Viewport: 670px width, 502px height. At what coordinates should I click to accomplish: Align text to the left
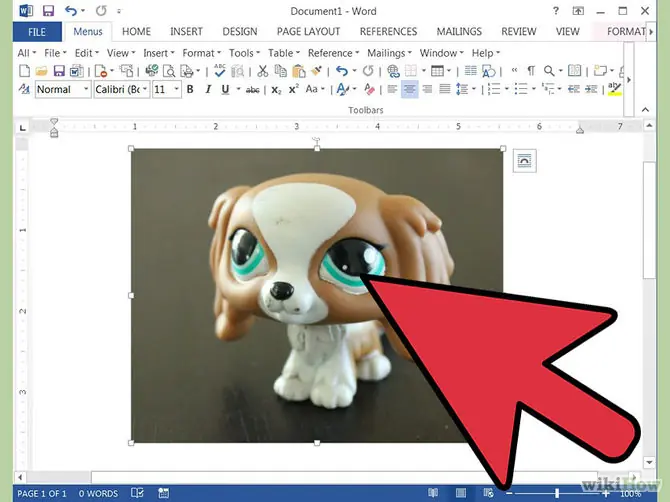tap(392, 89)
